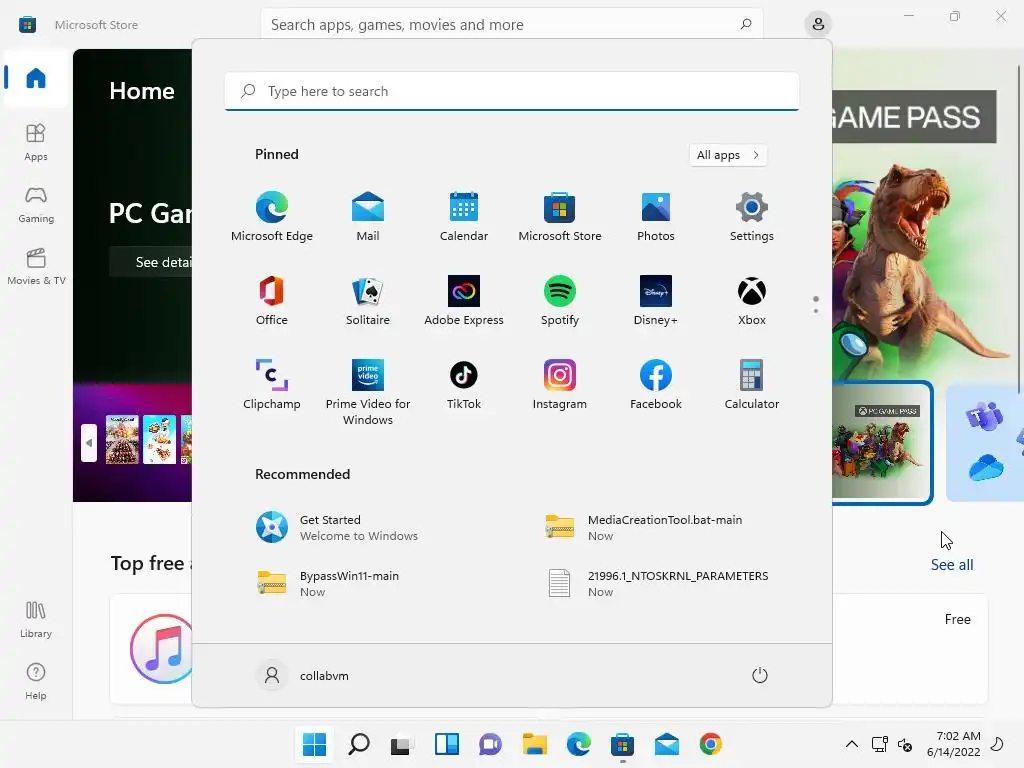Click the See details button on banner
Image resolution: width=1024 pixels, height=768 pixels.
(152, 262)
